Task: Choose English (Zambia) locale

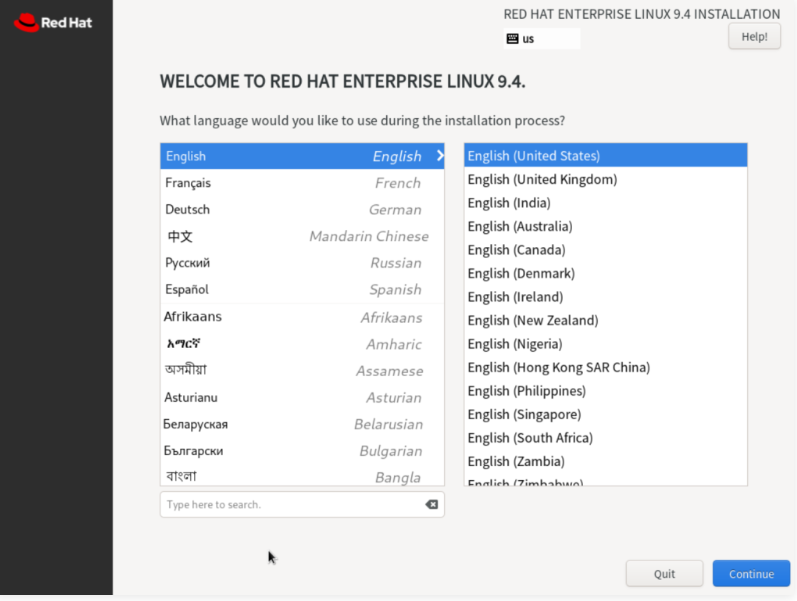Action: (x=605, y=461)
